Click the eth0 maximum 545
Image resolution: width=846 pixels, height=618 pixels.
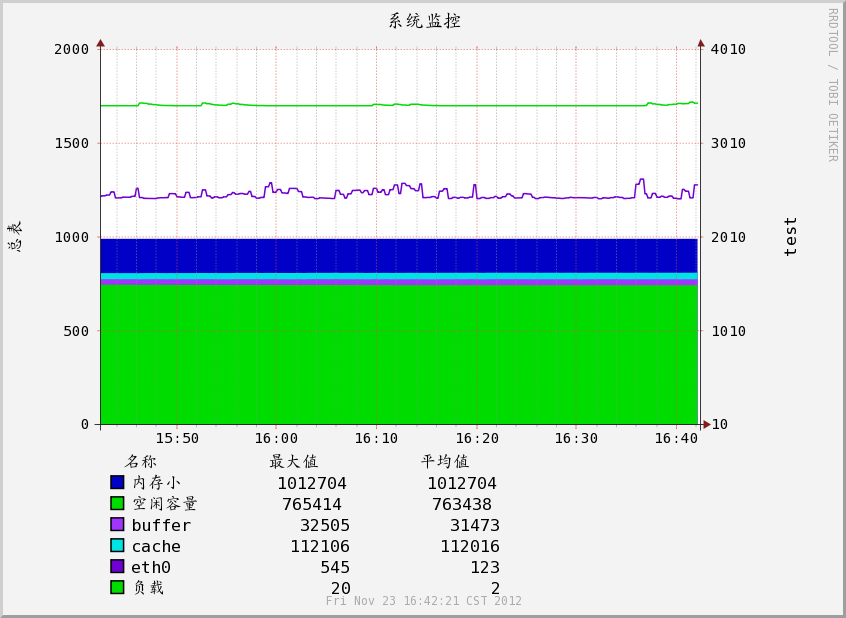335,567
